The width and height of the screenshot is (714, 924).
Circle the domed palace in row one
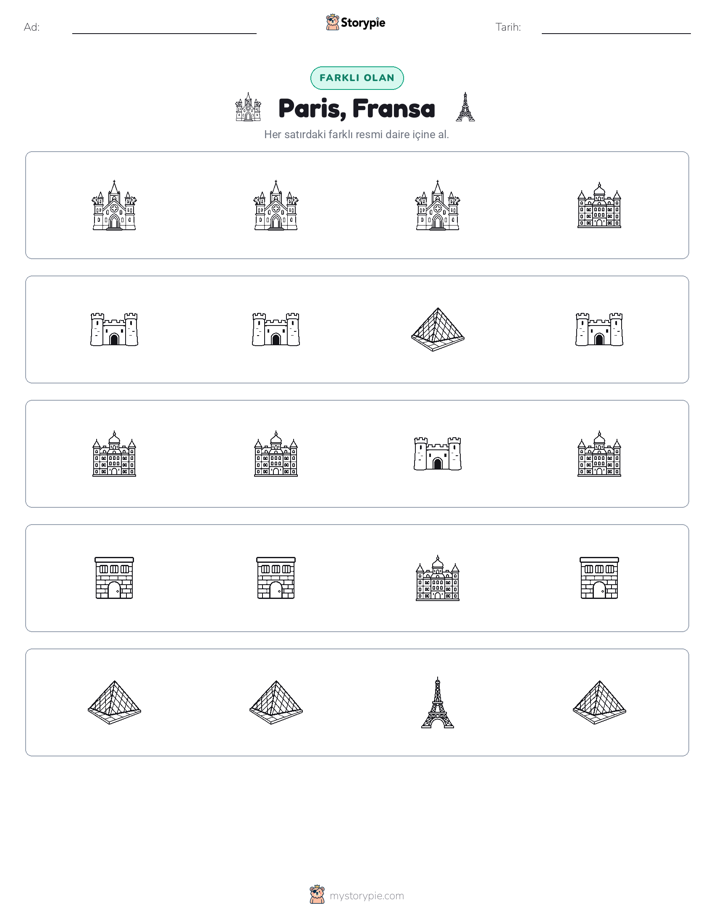coord(599,205)
